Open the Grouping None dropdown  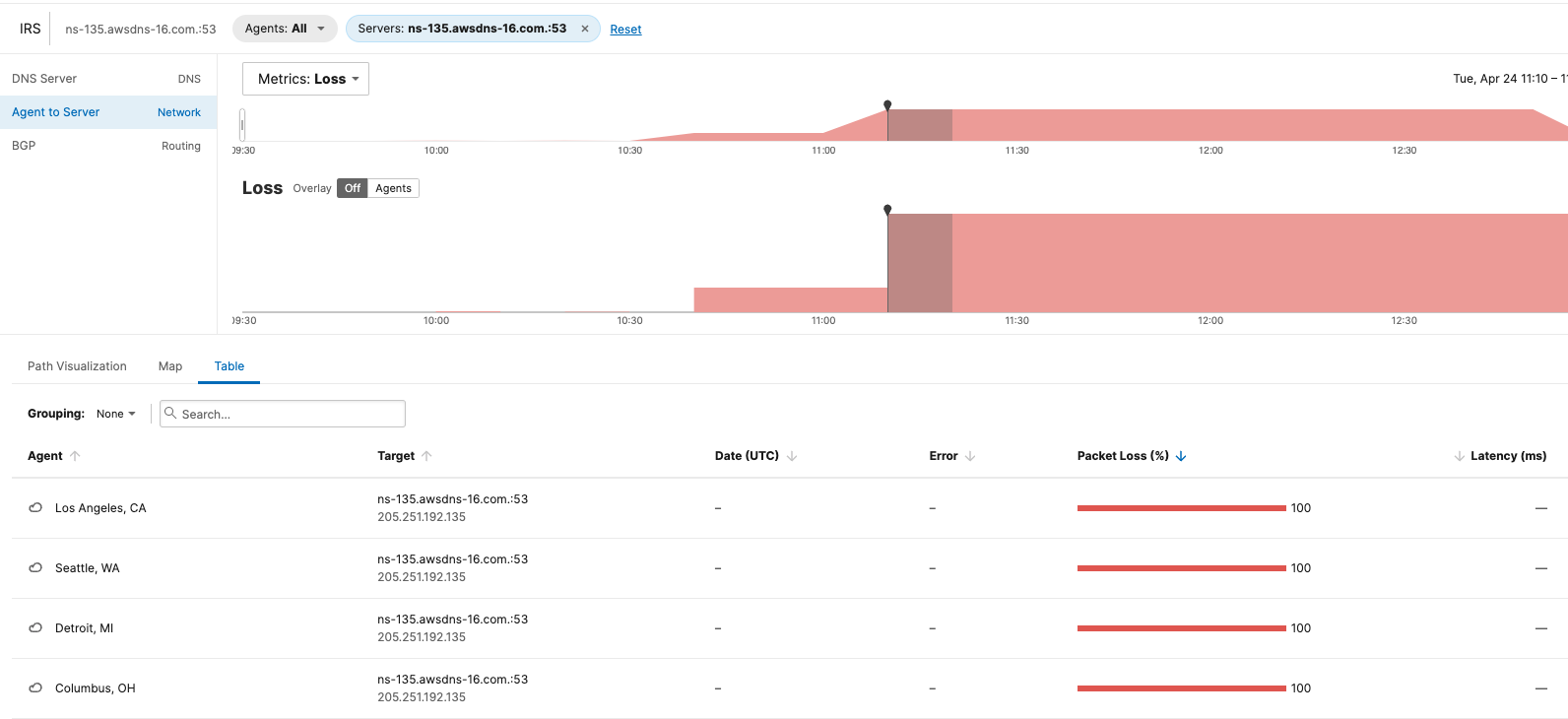point(116,414)
